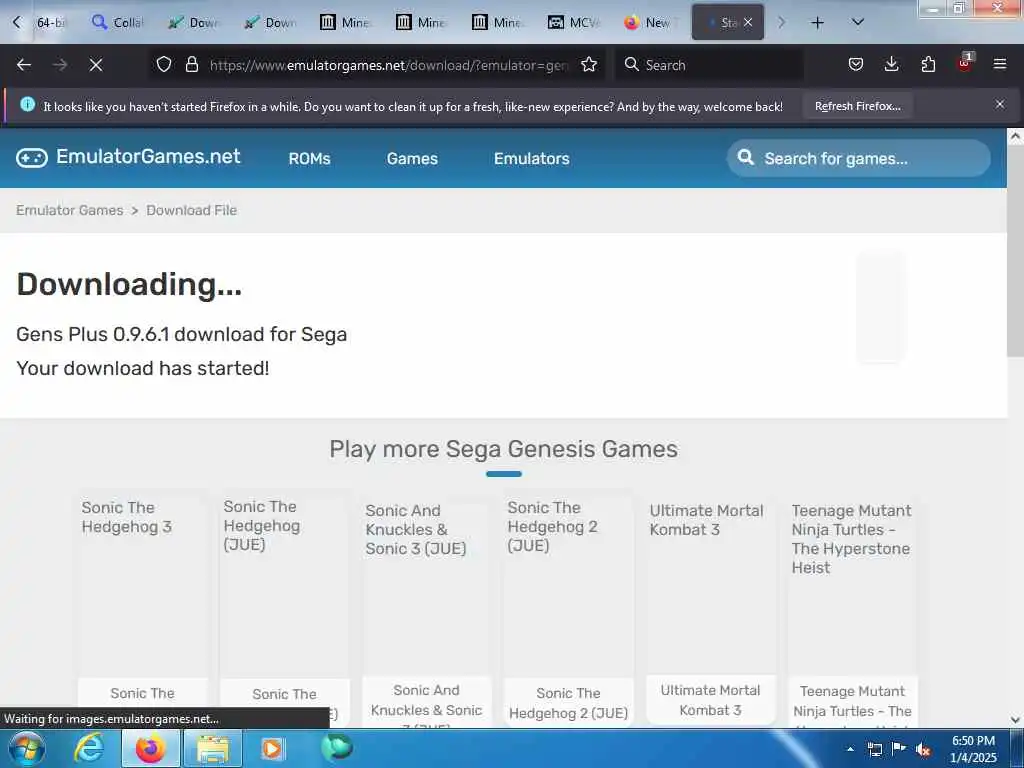This screenshot has height=768, width=1024.
Task: Open Teenage Mutant Ninja Turtles Hyperstone Heist card
Action: tap(852, 607)
